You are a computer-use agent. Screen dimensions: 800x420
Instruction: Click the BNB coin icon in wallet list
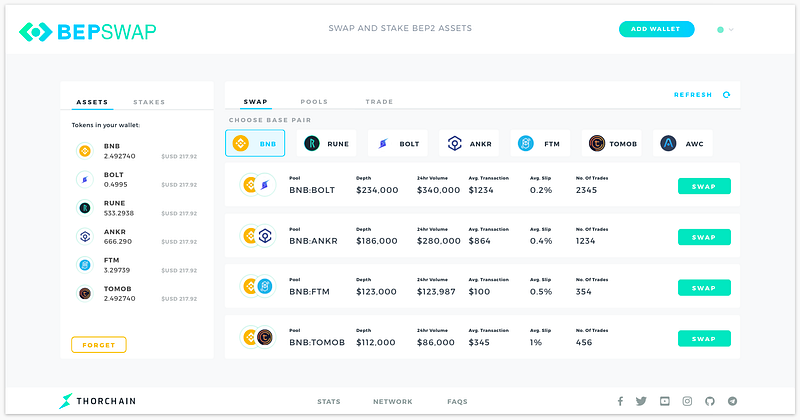[x=85, y=151]
